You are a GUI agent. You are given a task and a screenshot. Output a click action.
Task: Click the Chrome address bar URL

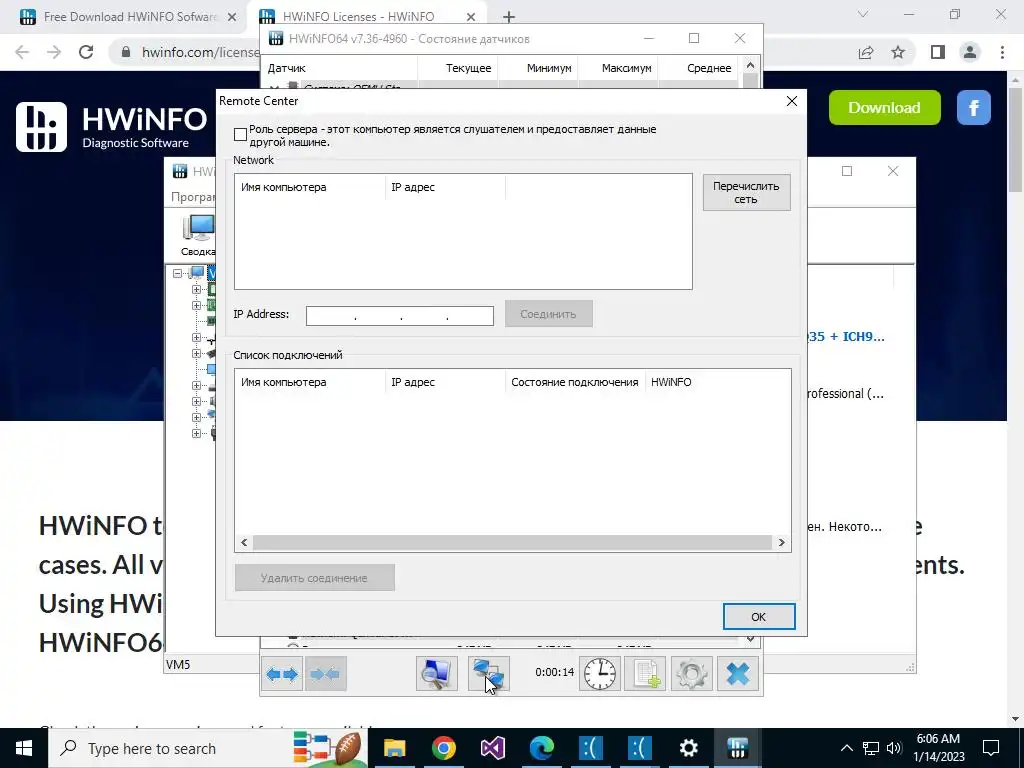(200, 52)
